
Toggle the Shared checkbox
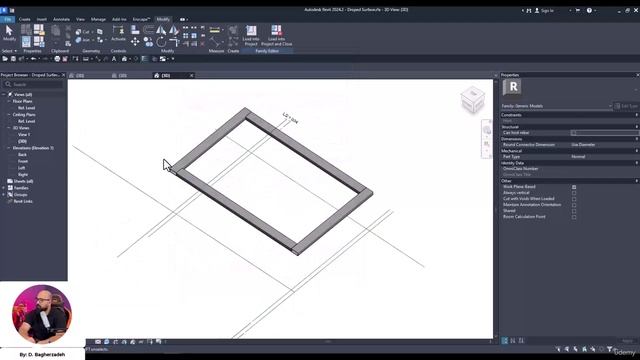point(574,211)
